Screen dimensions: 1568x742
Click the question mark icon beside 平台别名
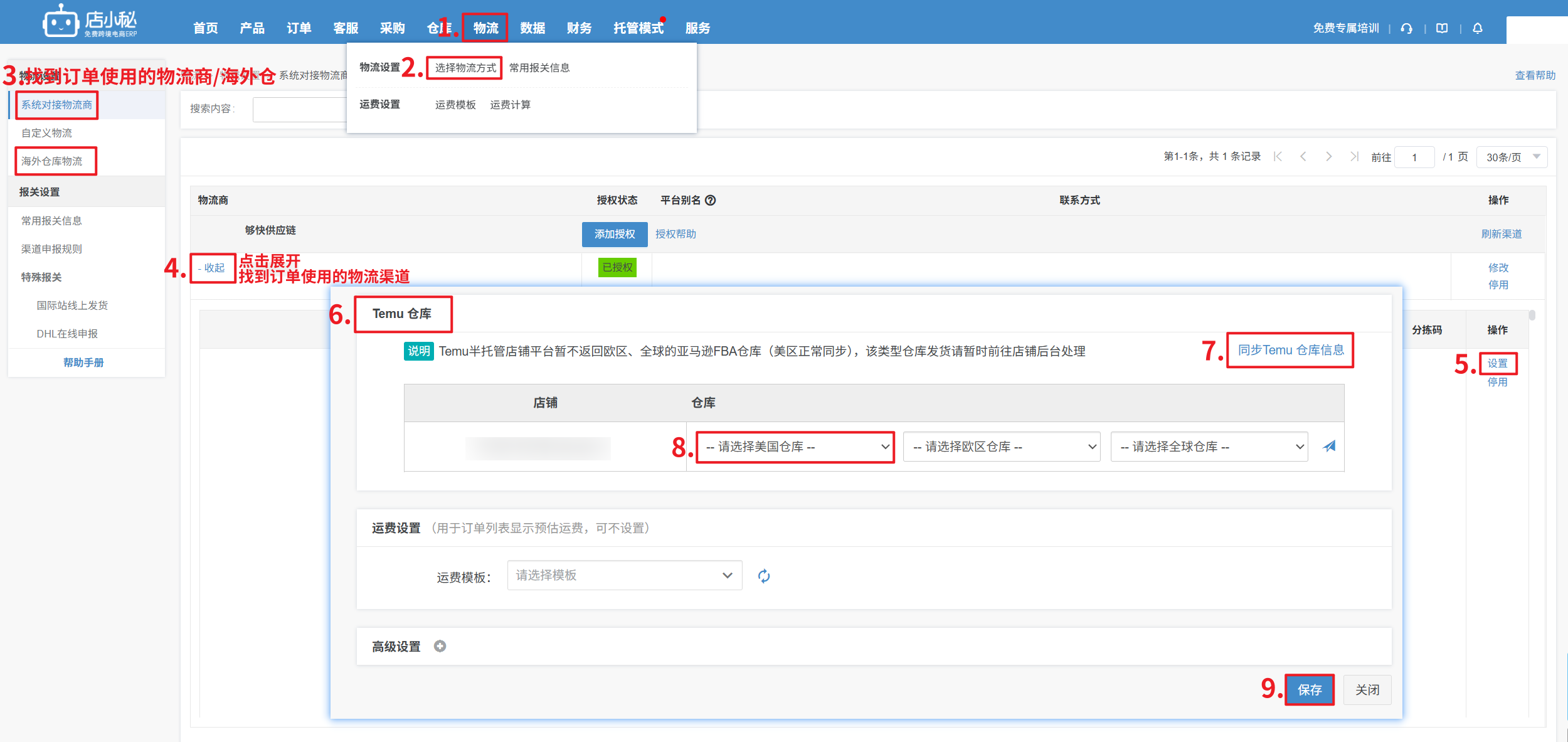(711, 200)
